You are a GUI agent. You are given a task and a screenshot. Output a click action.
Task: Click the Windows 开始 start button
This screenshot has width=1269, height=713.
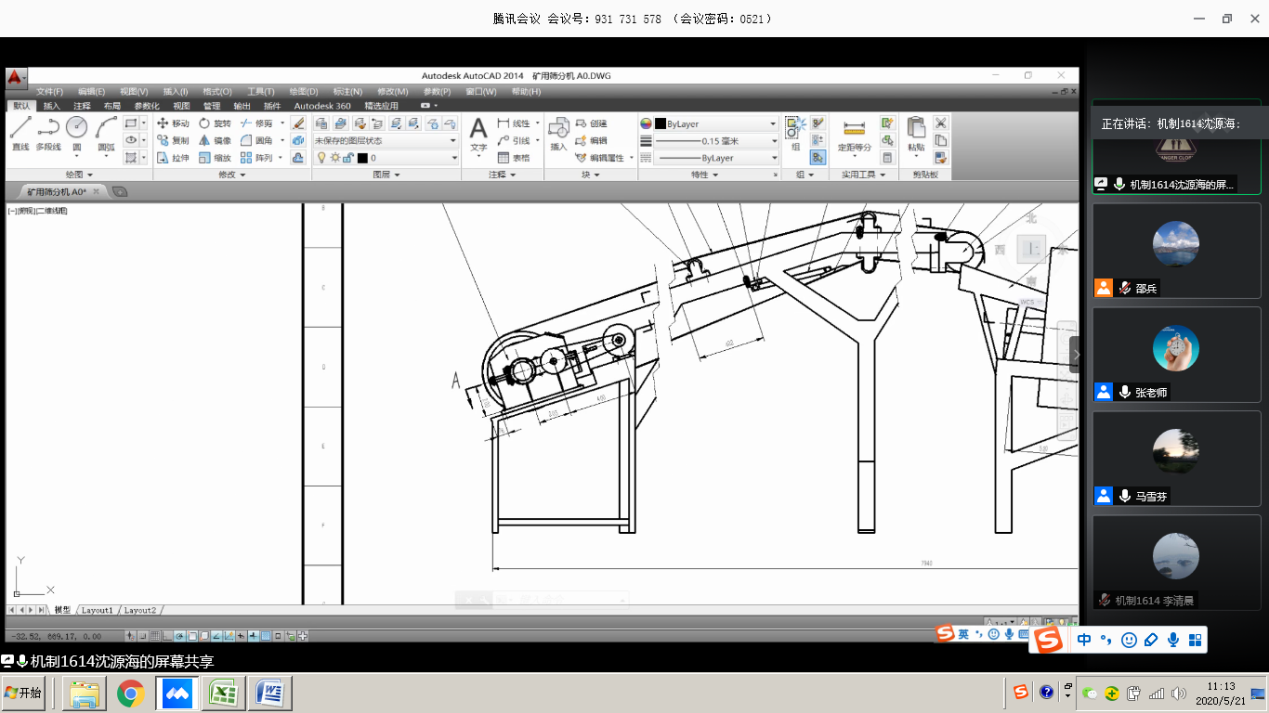(23, 693)
